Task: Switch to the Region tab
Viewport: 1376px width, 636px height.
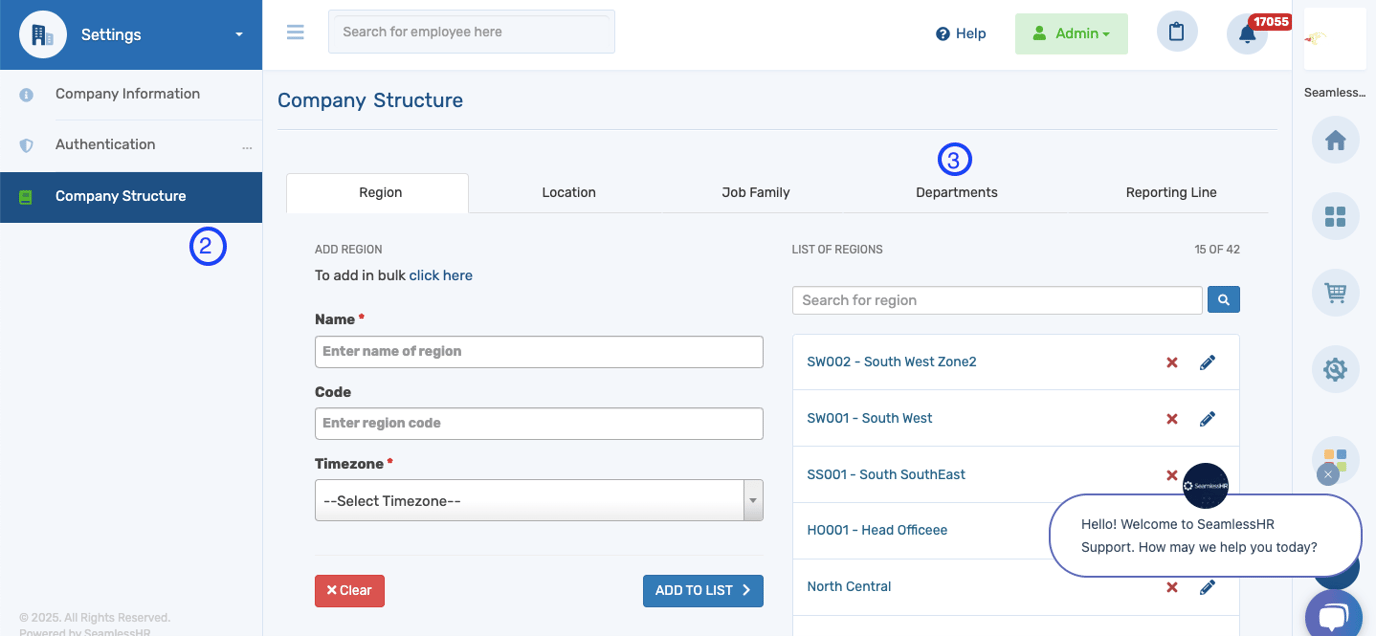Action: click(377, 193)
